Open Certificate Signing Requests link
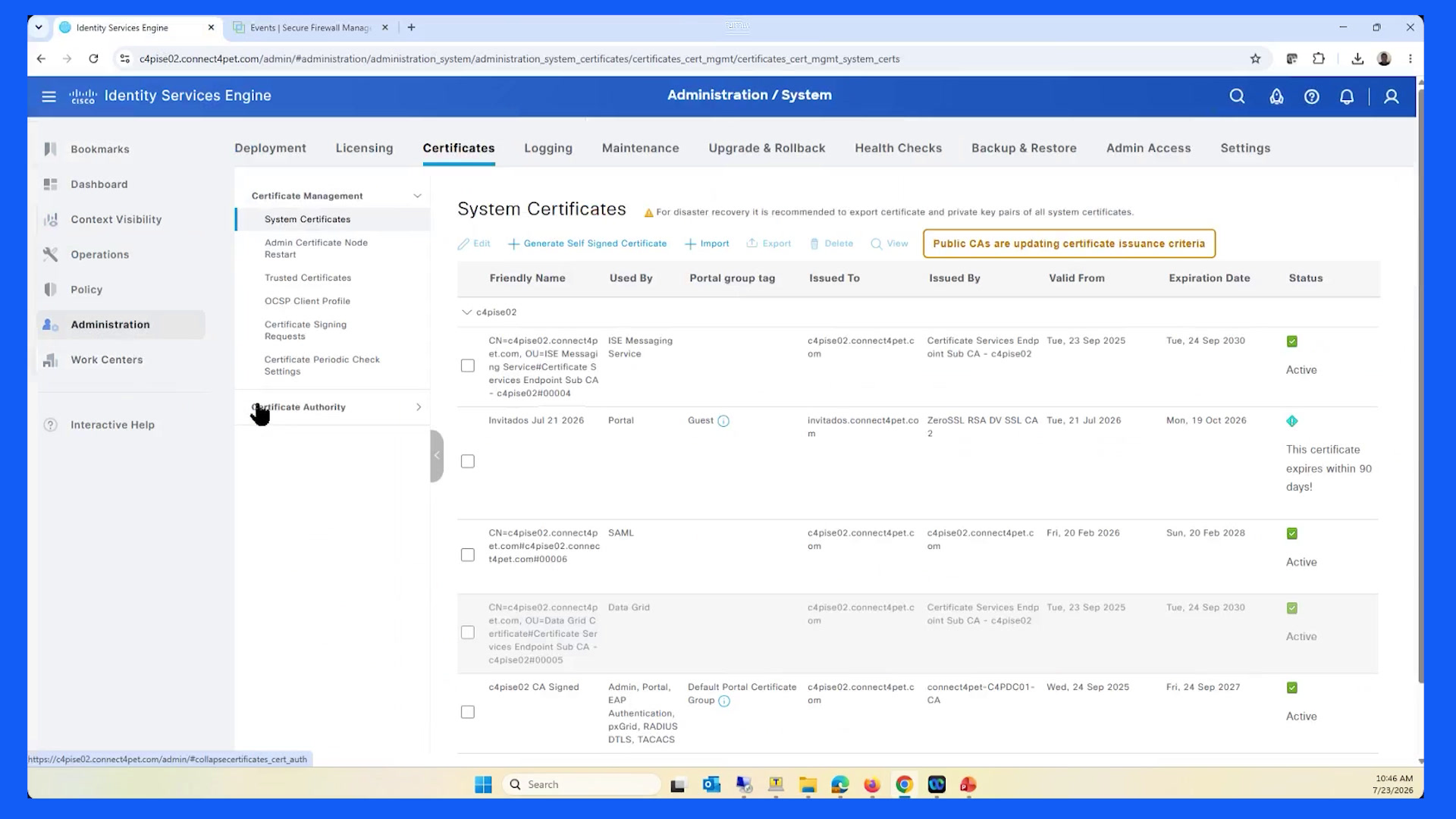 (x=306, y=331)
